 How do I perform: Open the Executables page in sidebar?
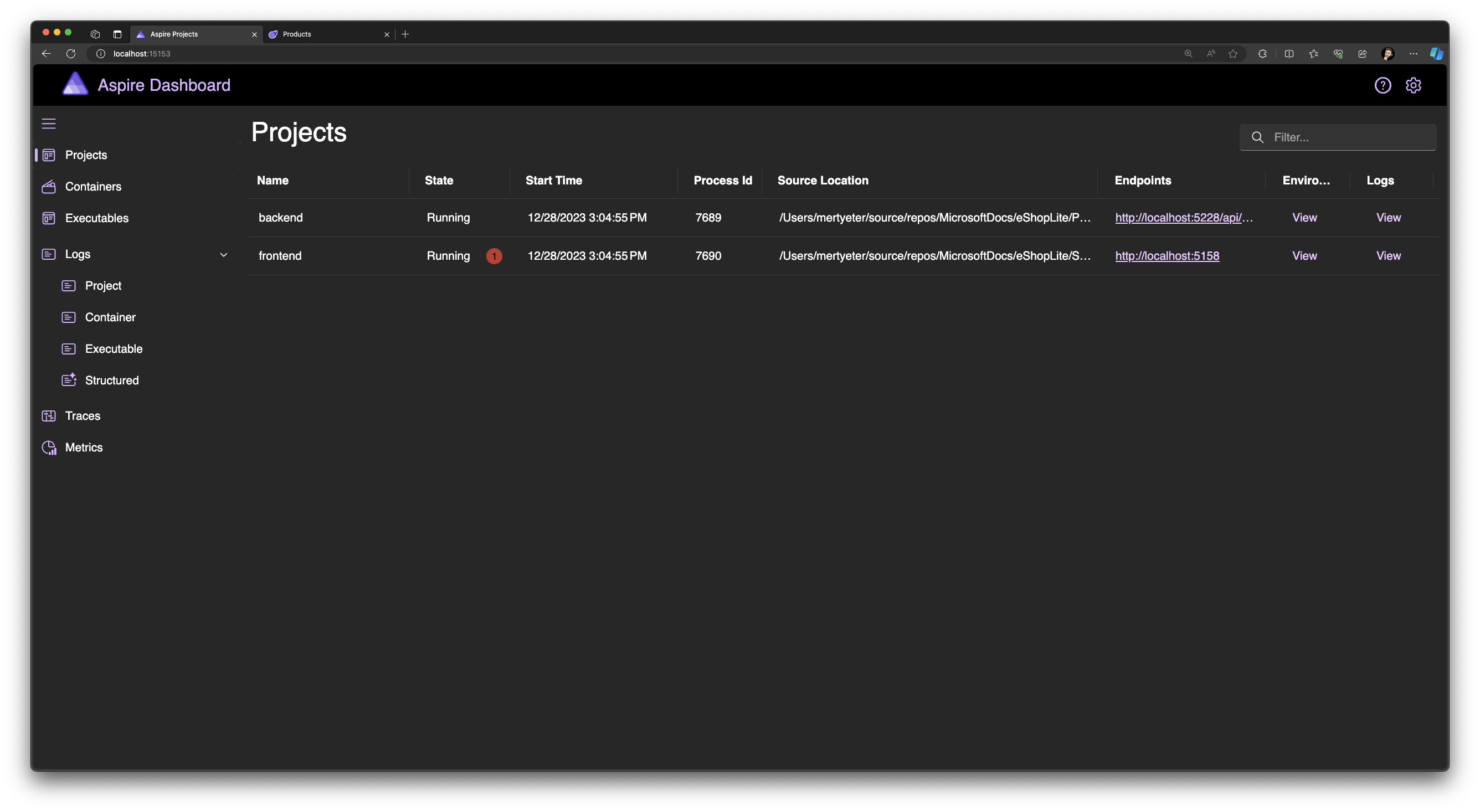tap(96, 218)
